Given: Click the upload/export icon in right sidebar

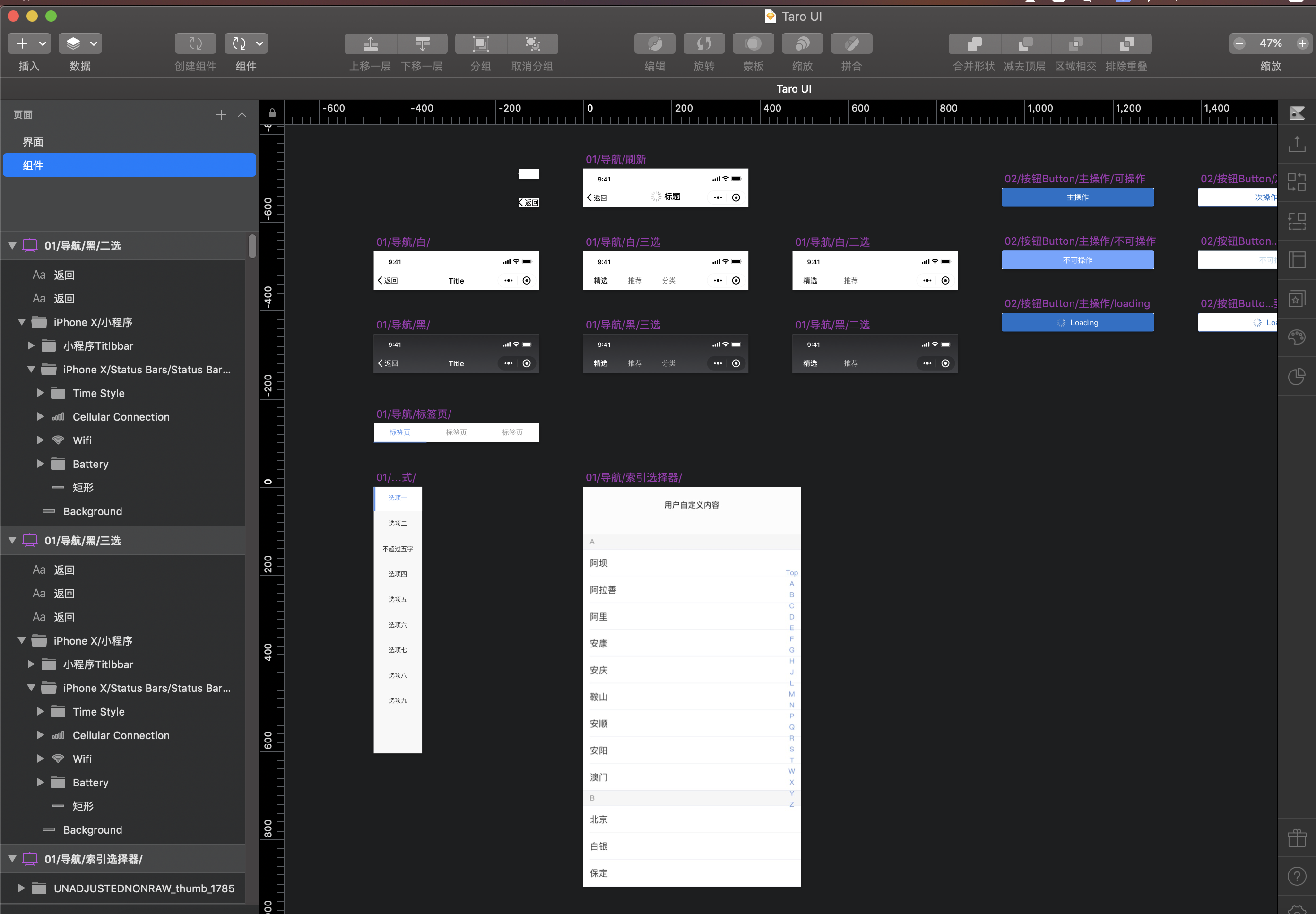Looking at the screenshot, I should [x=1297, y=144].
